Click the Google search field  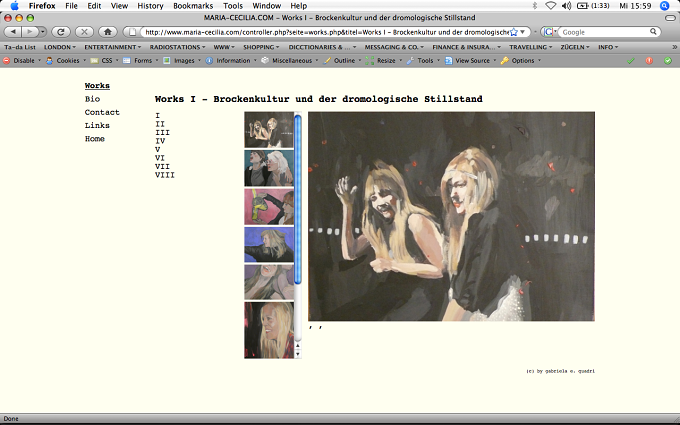click(605, 32)
